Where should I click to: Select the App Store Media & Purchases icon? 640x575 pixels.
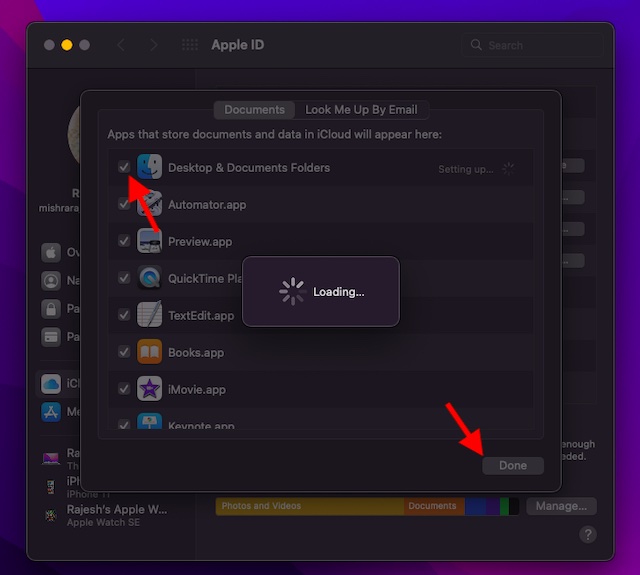click(51, 412)
